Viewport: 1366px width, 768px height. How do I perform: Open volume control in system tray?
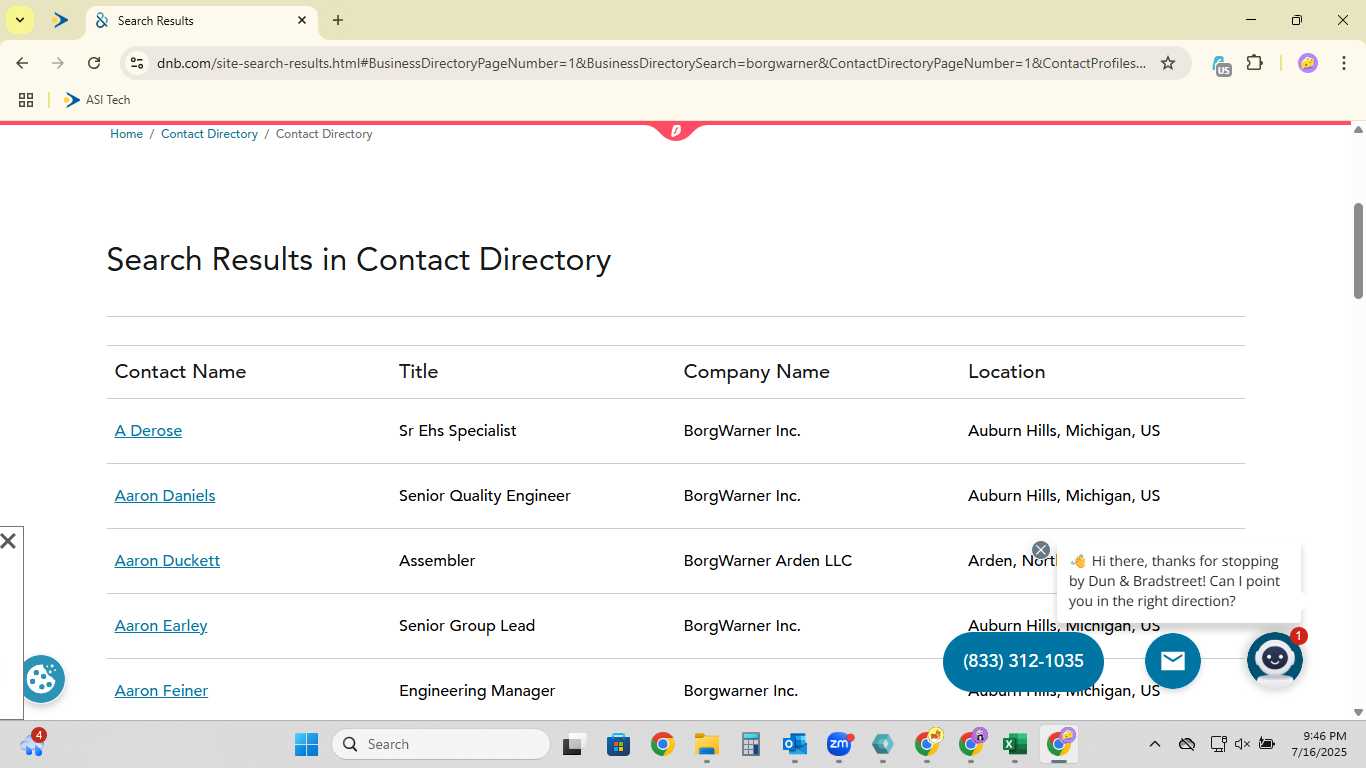(x=1242, y=744)
